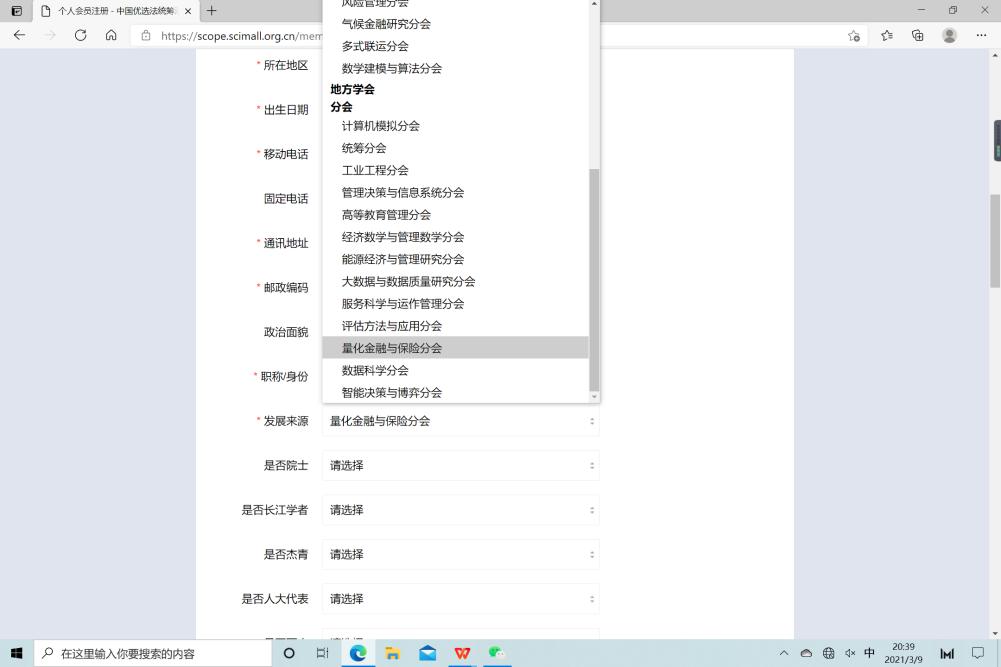1001x667 pixels.
Task: Add page to favorites star icon
Action: pyautogui.click(x=854, y=35)
